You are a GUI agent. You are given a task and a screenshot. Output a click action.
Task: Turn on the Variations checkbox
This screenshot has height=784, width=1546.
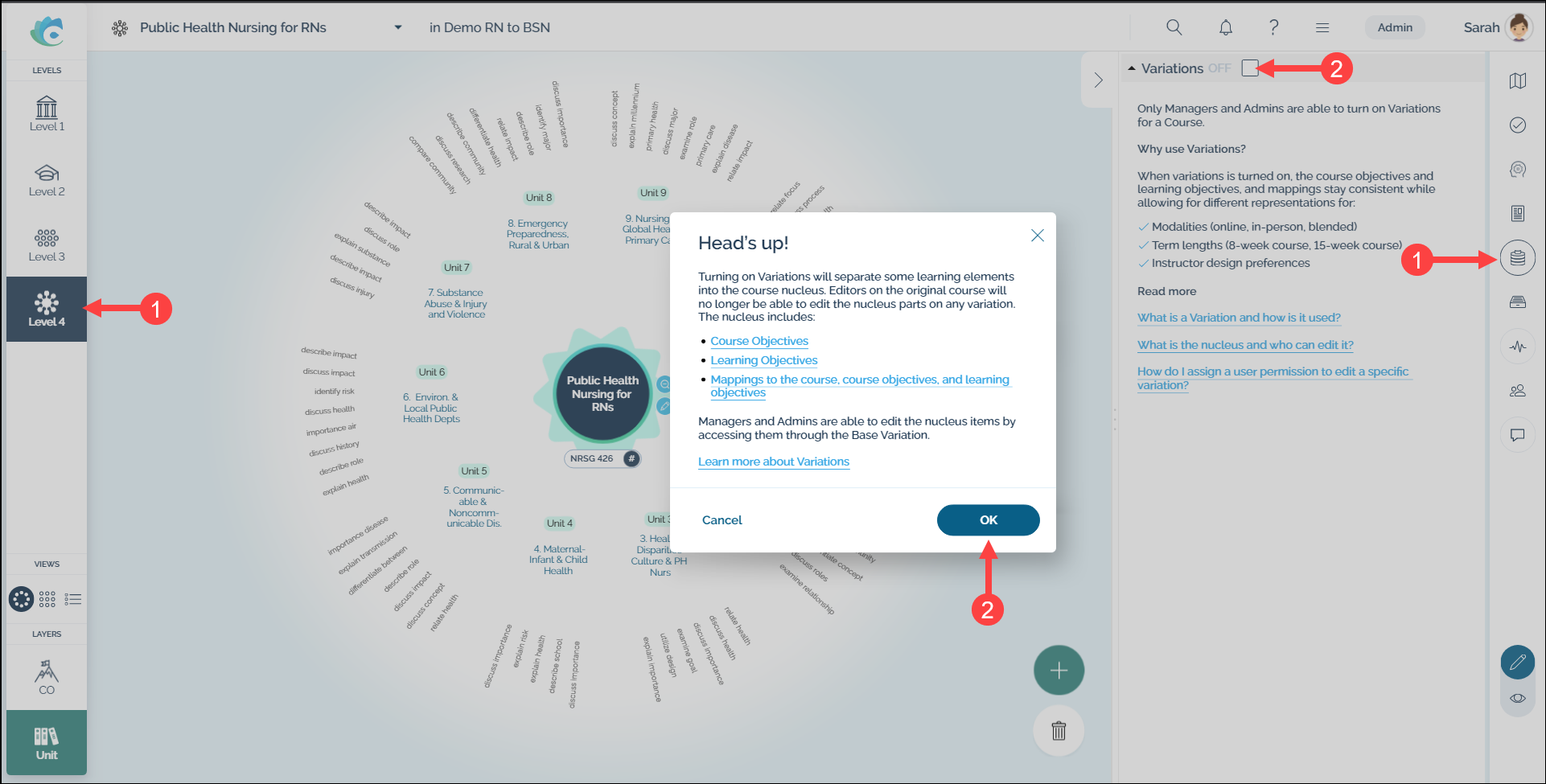pyautogui.click(x=1249, y=68)
